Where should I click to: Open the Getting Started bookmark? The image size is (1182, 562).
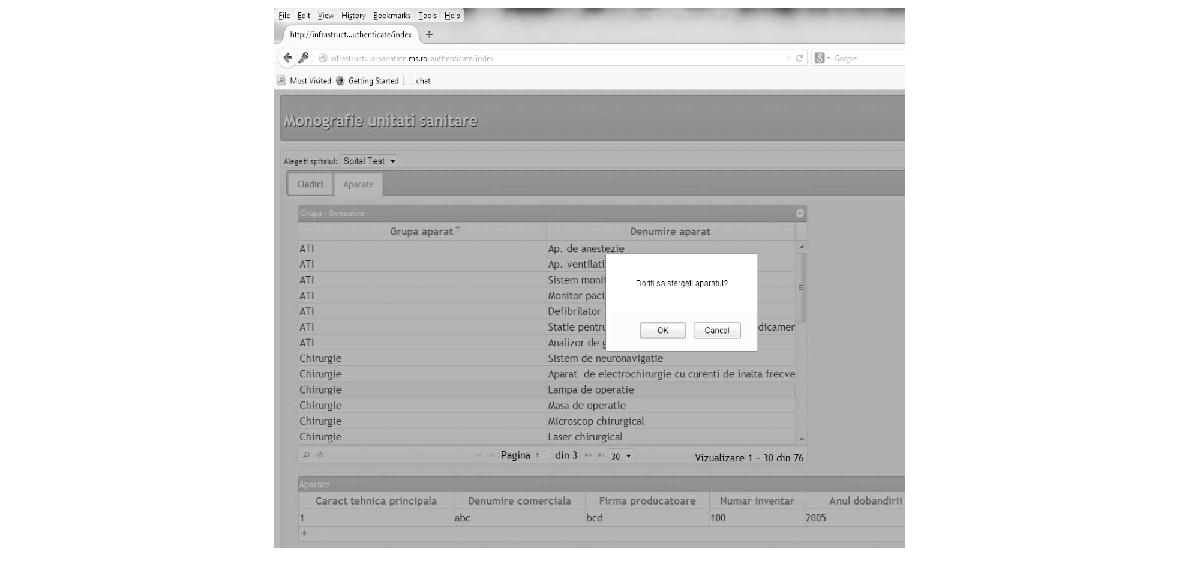click(x=366, y=81)
